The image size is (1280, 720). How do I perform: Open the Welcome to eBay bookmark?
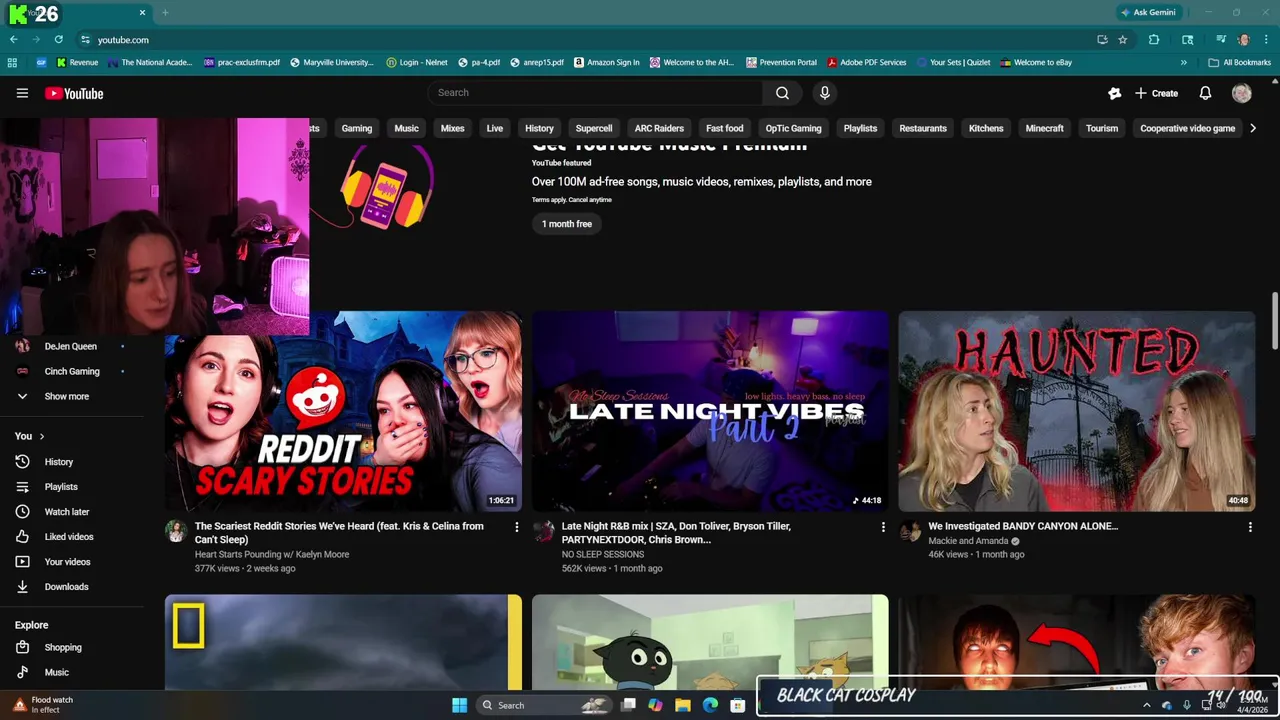[1036, 62]
